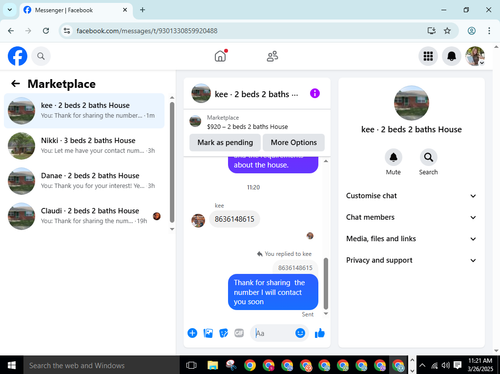The height and width of the screenshot is (374, 500).
Task: Attach a file photo icon
Action: point(208,333)
